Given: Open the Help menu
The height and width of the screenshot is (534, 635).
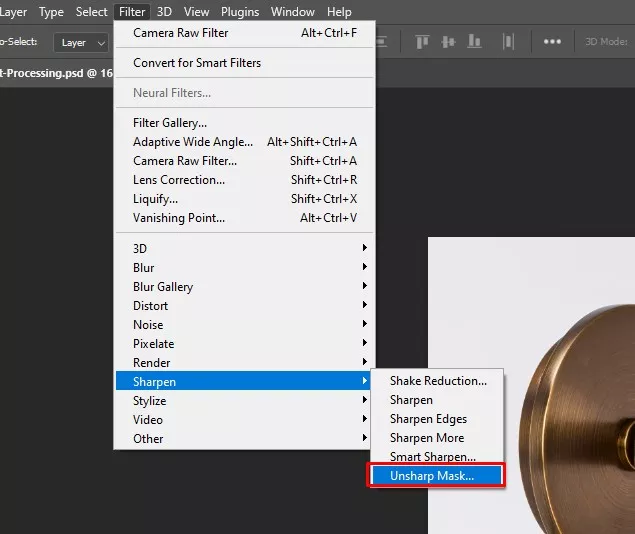Looking at the screenshot, I should (x=339, y=12).
